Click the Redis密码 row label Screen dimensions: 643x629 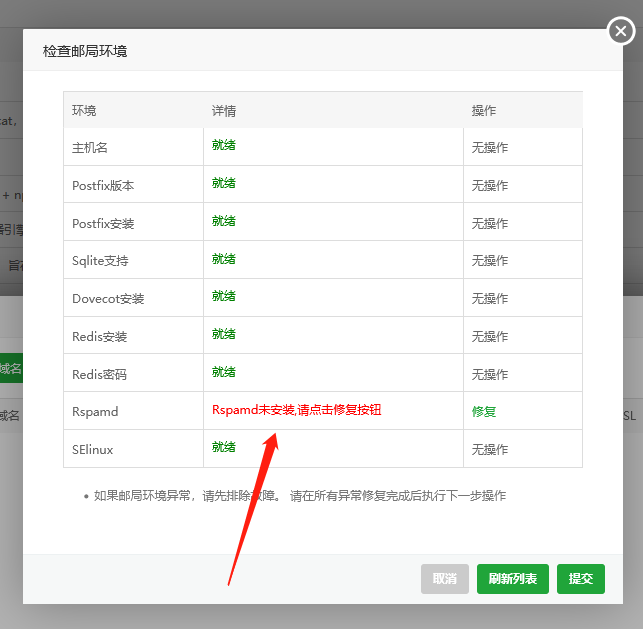pos(99,374)
